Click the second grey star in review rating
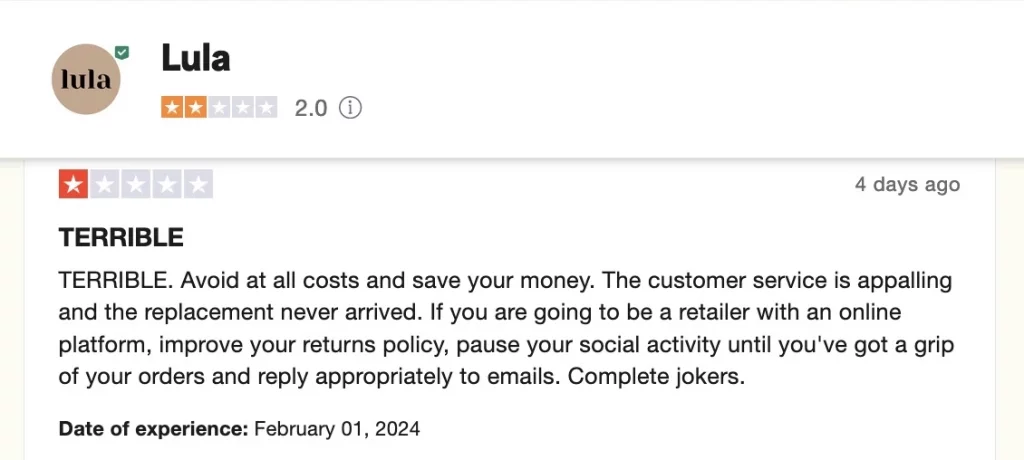1024x460 pixels. pos(104,184)
